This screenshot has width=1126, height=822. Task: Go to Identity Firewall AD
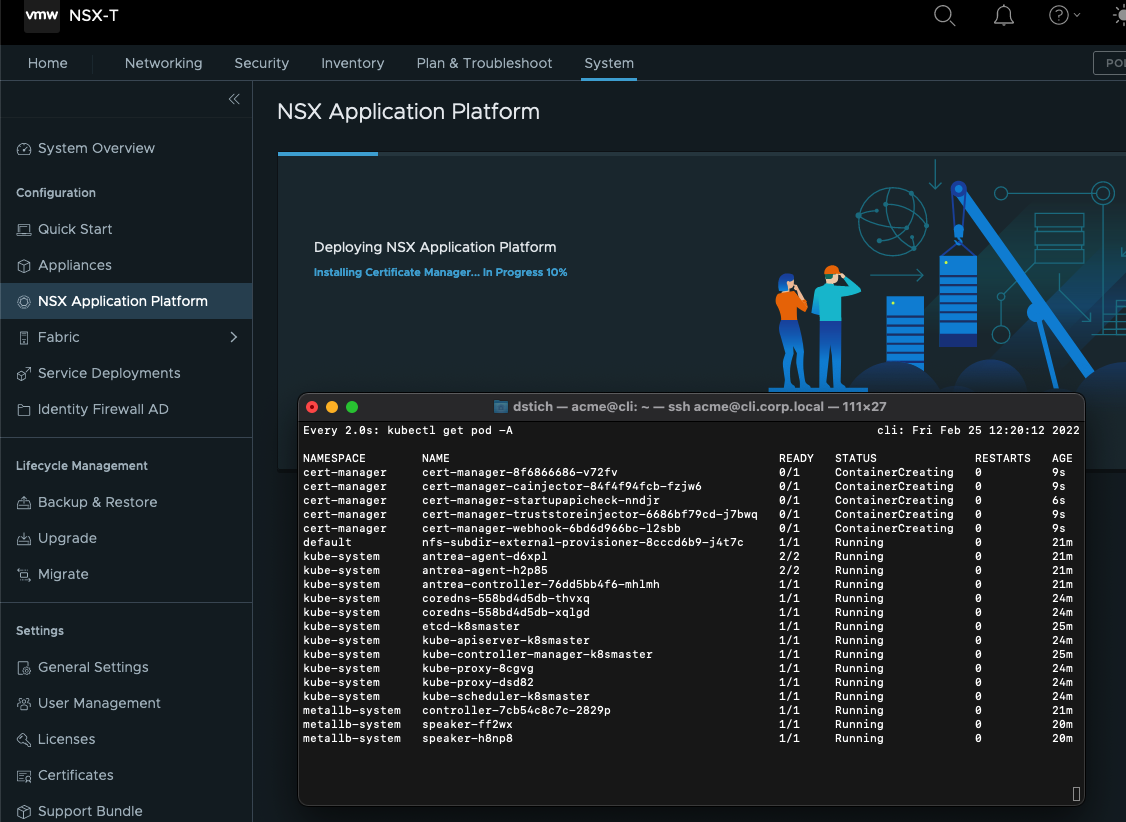[103, 408]
